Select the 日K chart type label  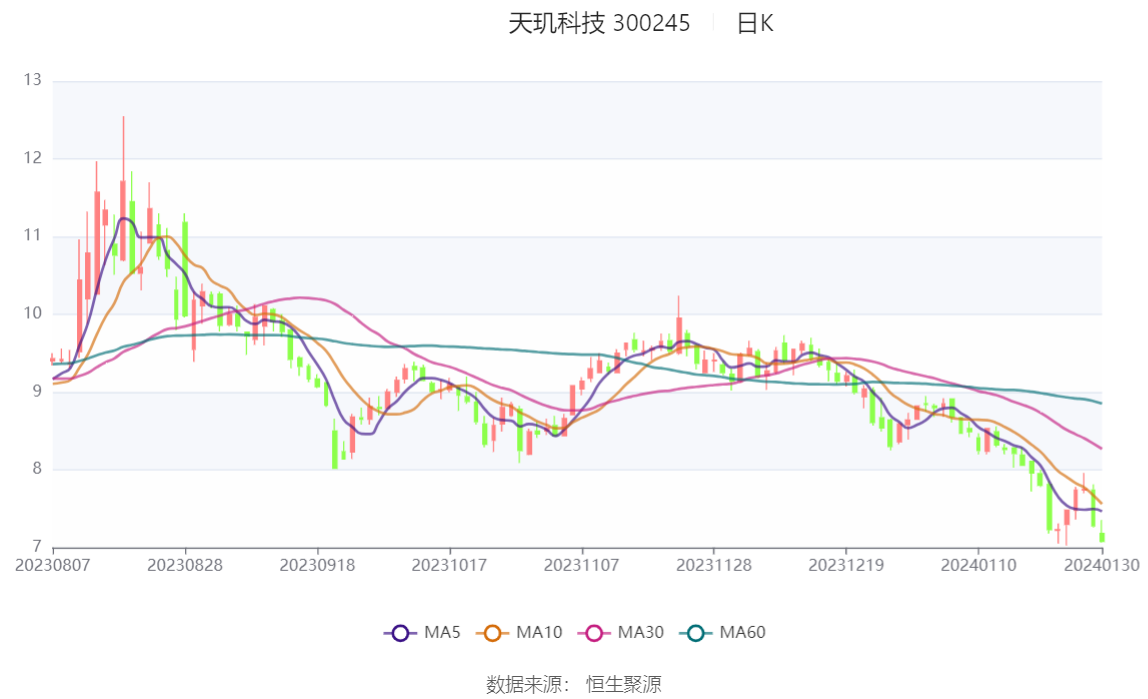click(x=755, y=23)
